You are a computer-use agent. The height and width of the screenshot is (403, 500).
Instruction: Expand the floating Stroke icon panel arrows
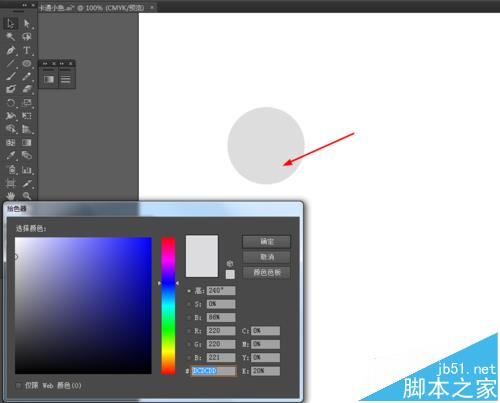[x=62, y=63]
